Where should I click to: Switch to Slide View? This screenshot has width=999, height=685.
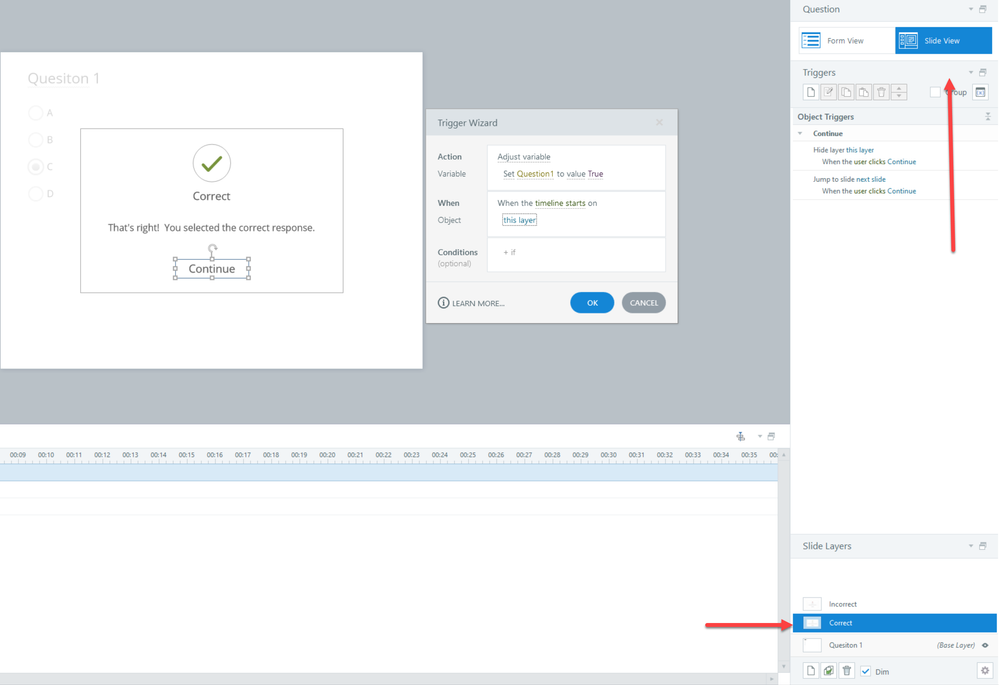pos(944,40)
